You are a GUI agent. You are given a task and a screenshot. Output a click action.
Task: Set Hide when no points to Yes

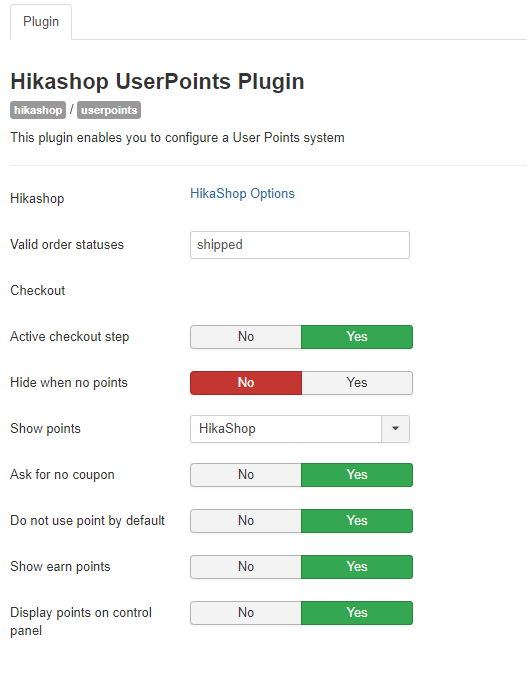(x=357, y=383)
